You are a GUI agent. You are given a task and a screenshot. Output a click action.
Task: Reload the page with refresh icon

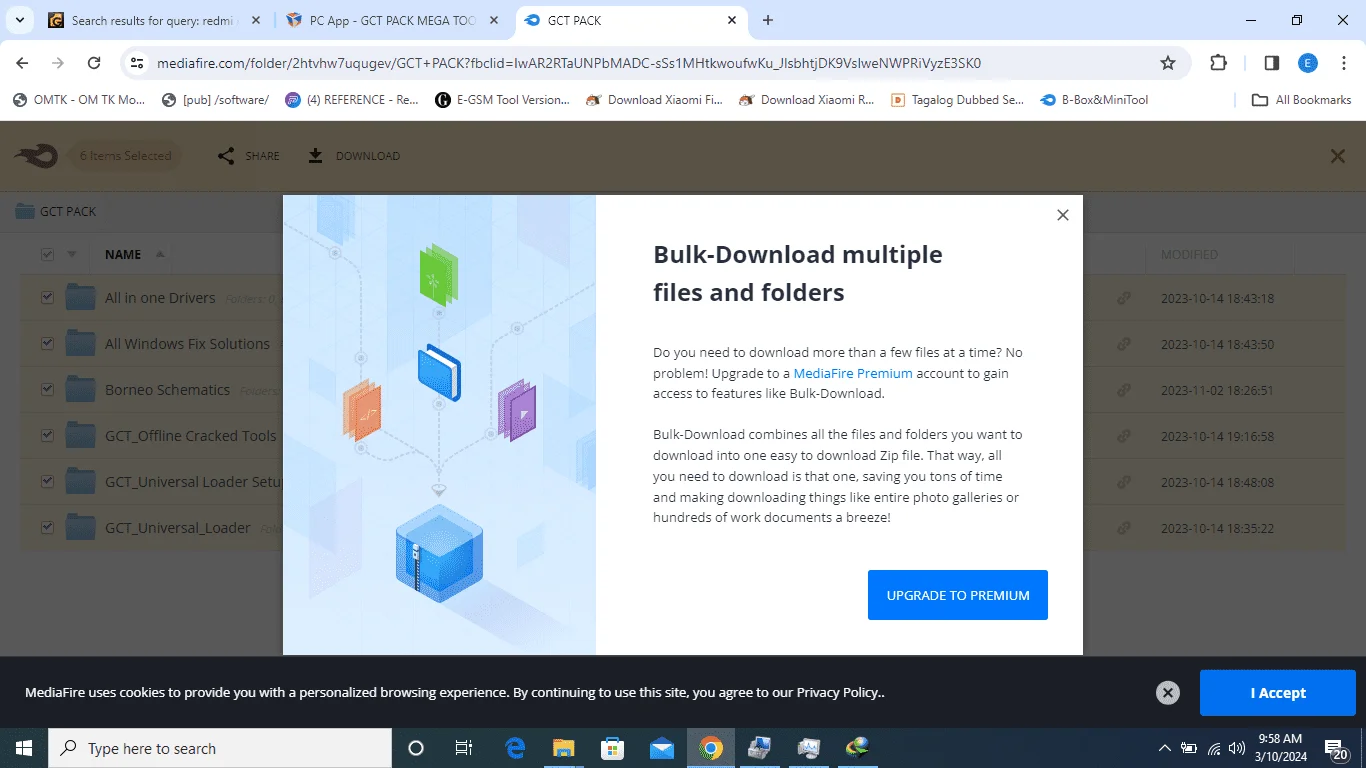click(94, 63)
